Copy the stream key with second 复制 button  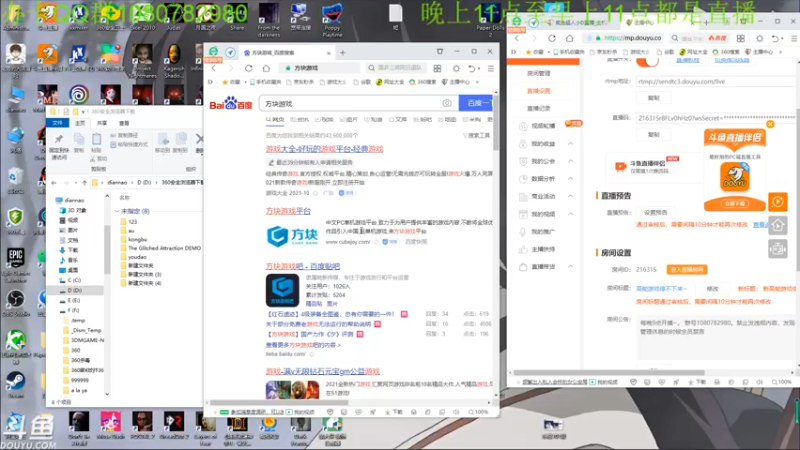(654, 135)
